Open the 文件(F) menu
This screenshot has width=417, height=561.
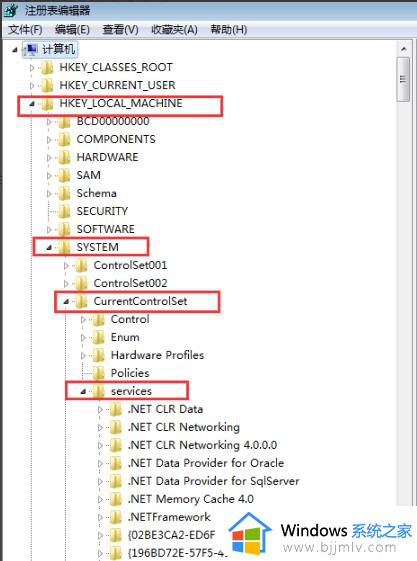click(25, 30)
